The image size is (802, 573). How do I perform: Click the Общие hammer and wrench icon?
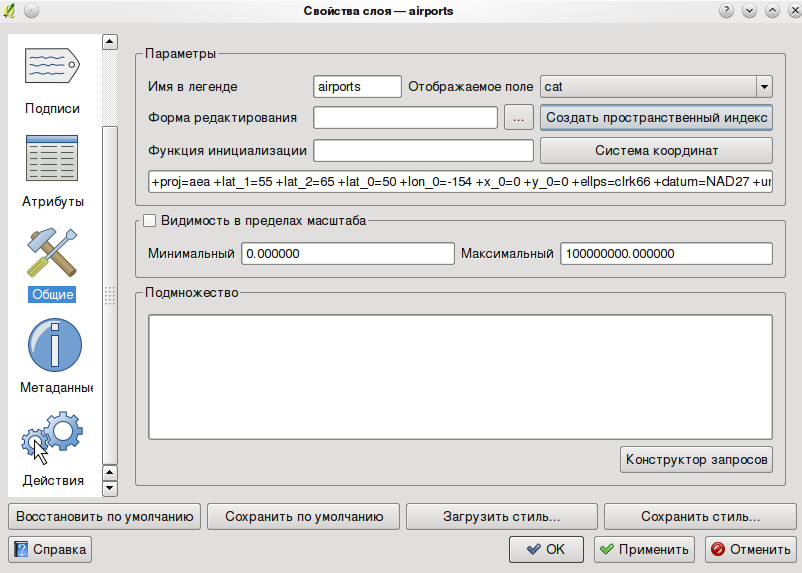coord(53,252)
